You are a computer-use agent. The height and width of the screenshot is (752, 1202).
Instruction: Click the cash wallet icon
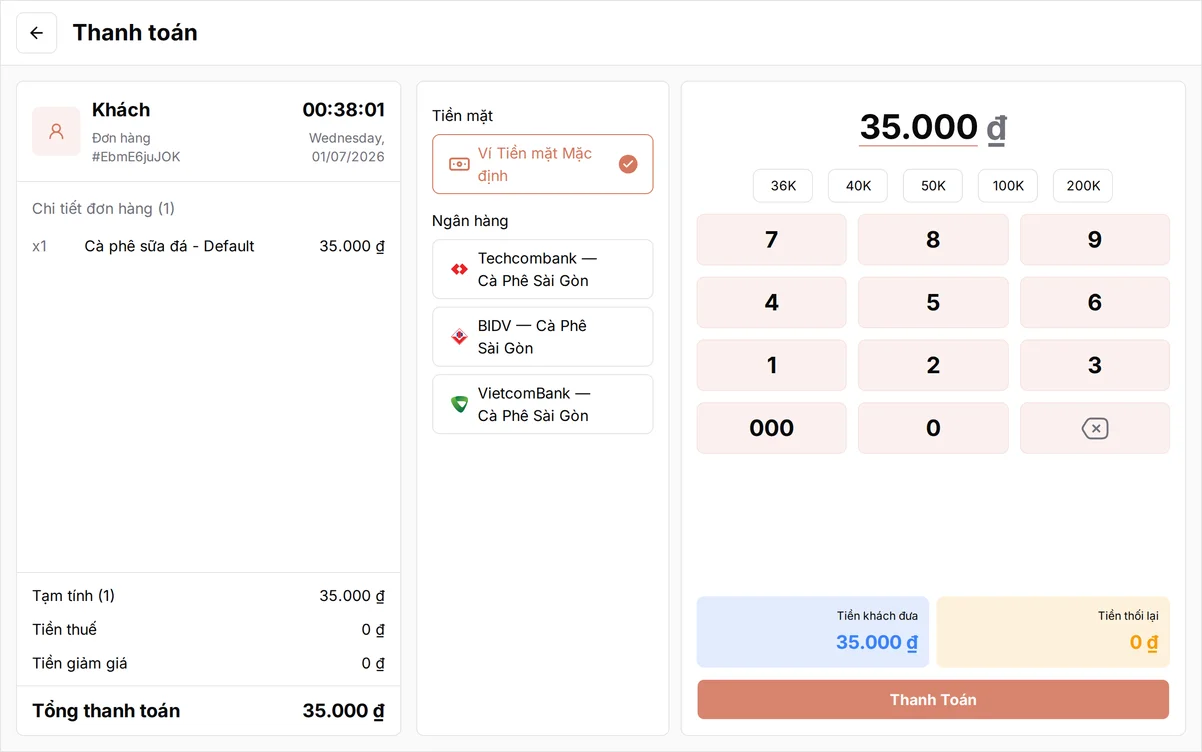459,164
